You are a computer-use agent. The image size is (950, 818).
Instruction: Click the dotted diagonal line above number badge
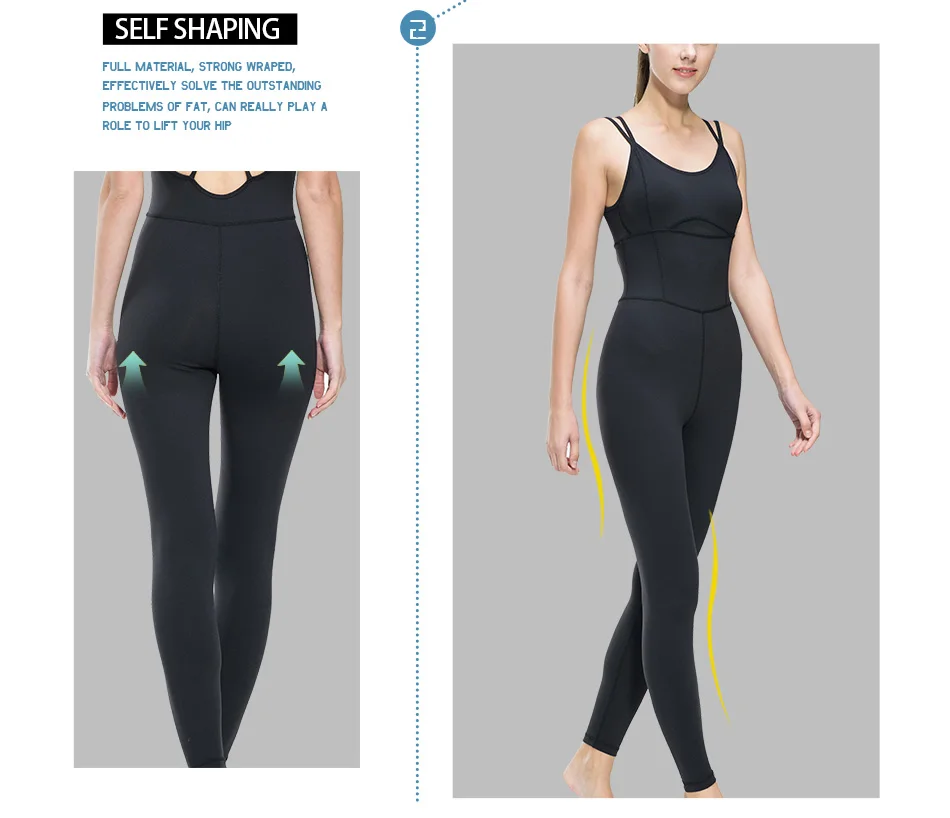pos(451,8)
